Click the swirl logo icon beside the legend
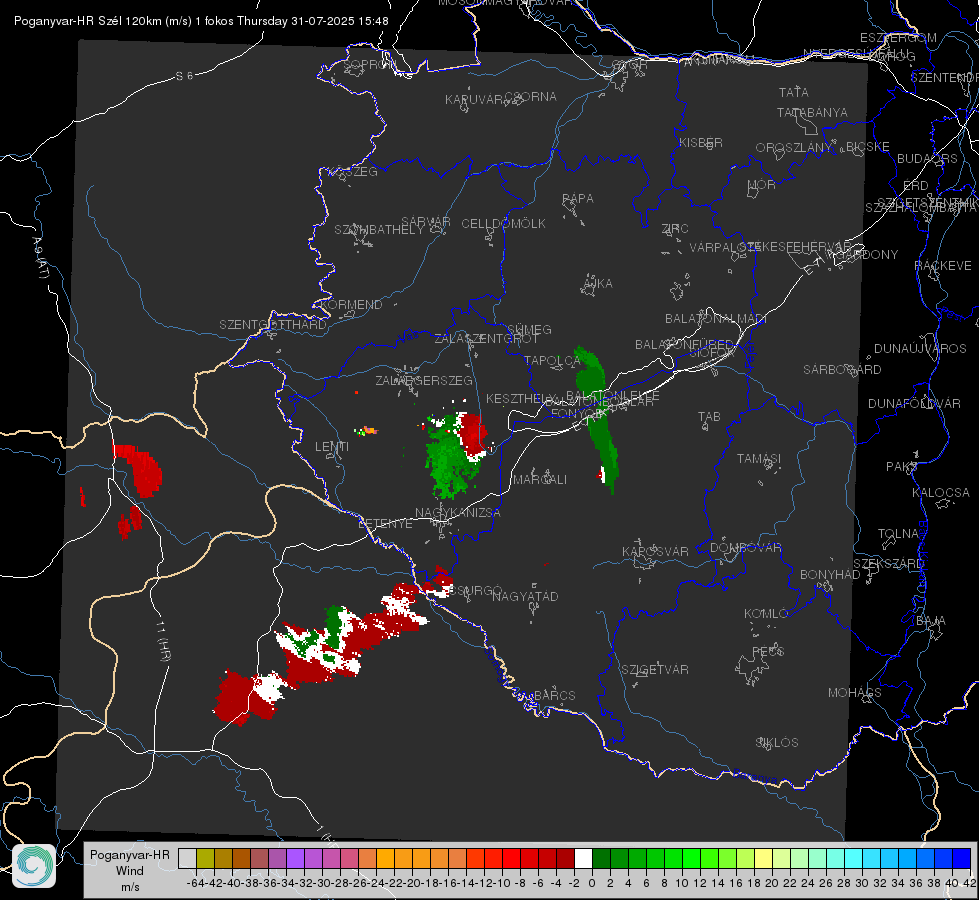Screen dimensions: 979x900 click(x=34, y=866)
